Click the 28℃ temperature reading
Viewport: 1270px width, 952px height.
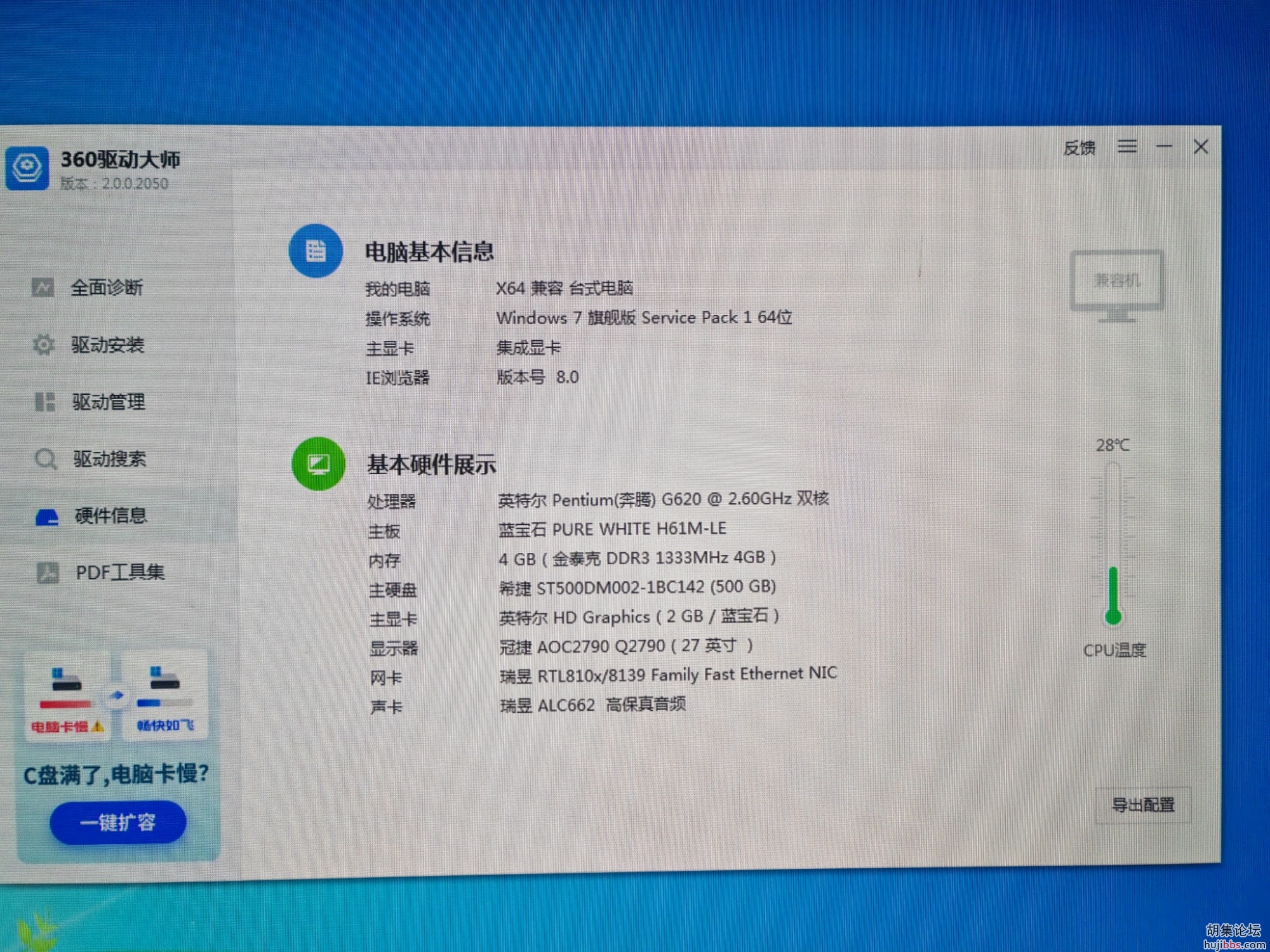click(1113, 446)
